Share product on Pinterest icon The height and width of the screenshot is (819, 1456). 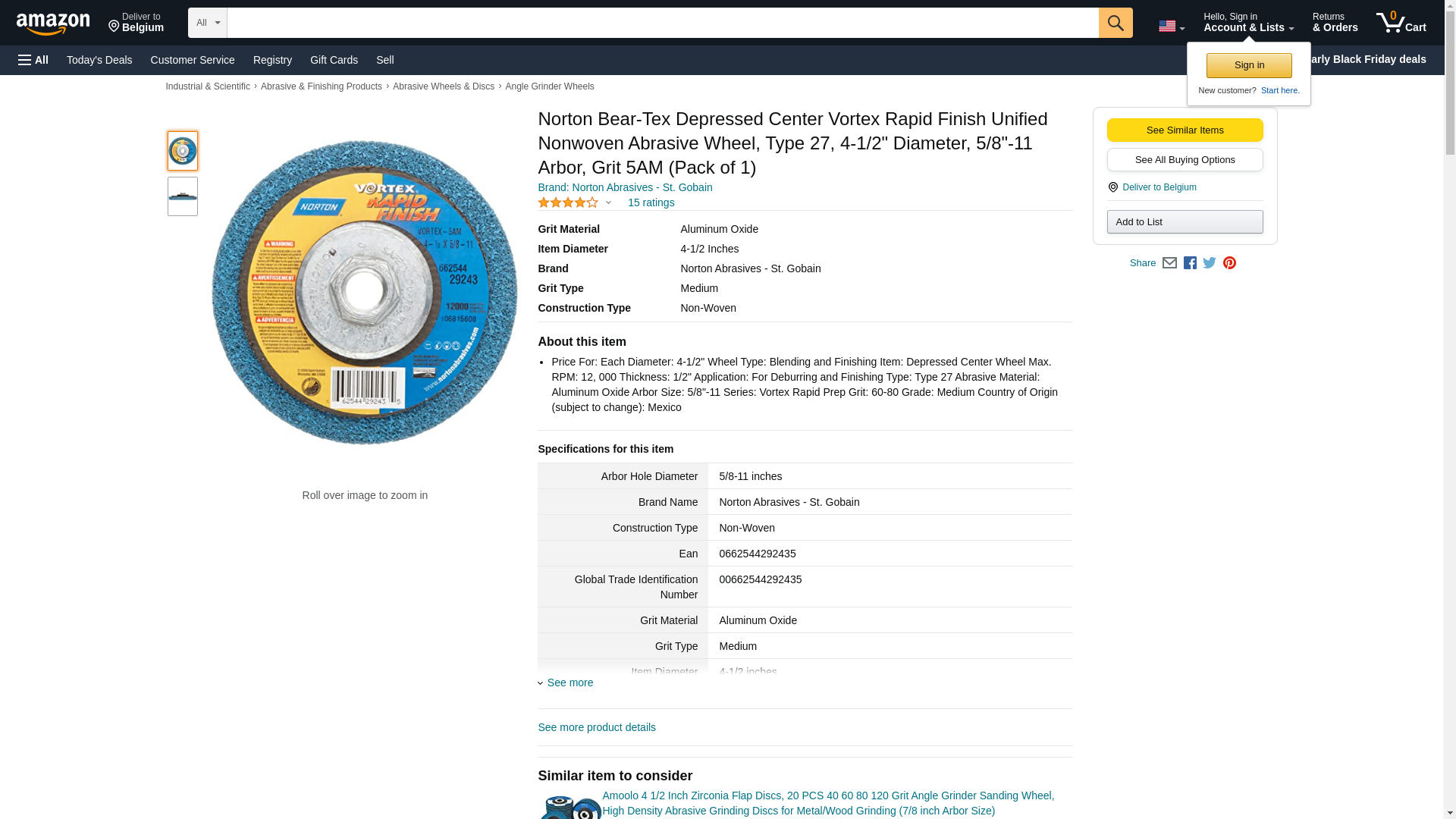pos(1229,263)
